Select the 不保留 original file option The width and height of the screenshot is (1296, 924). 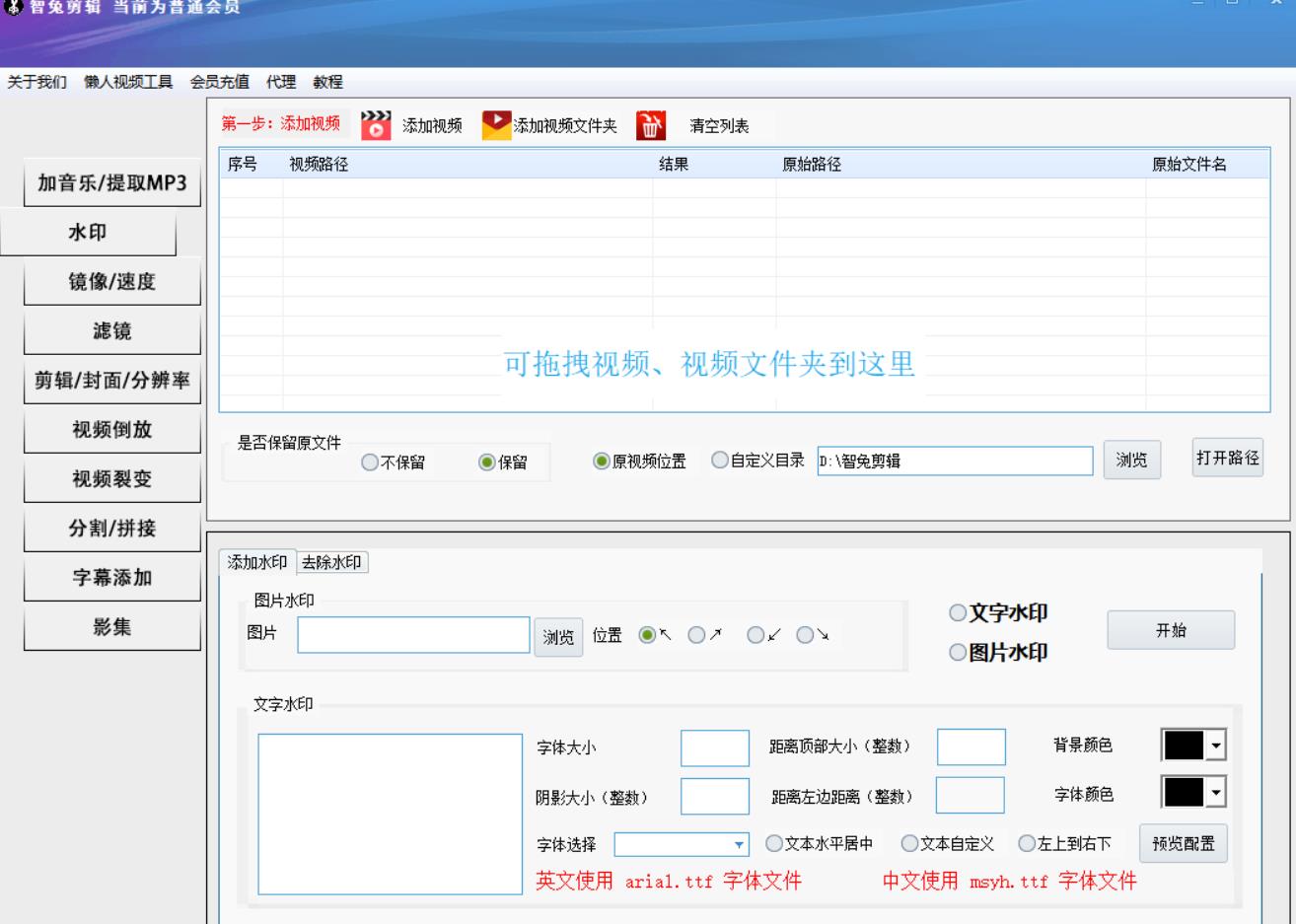(370, 462)
